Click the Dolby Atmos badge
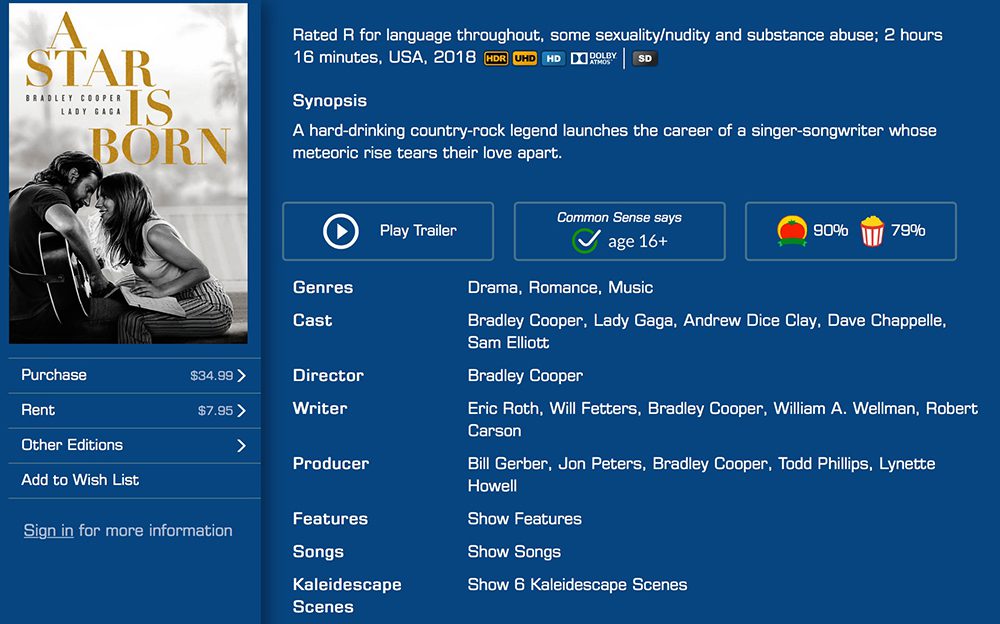The width and height of the screenshot is (1000, 624). click(594, 59)
